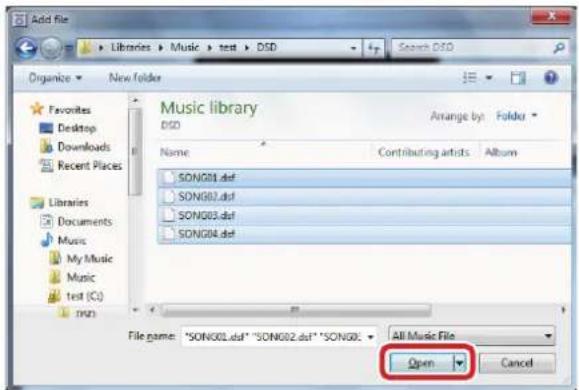Sort by Contributing artists column header

[424, 153]
